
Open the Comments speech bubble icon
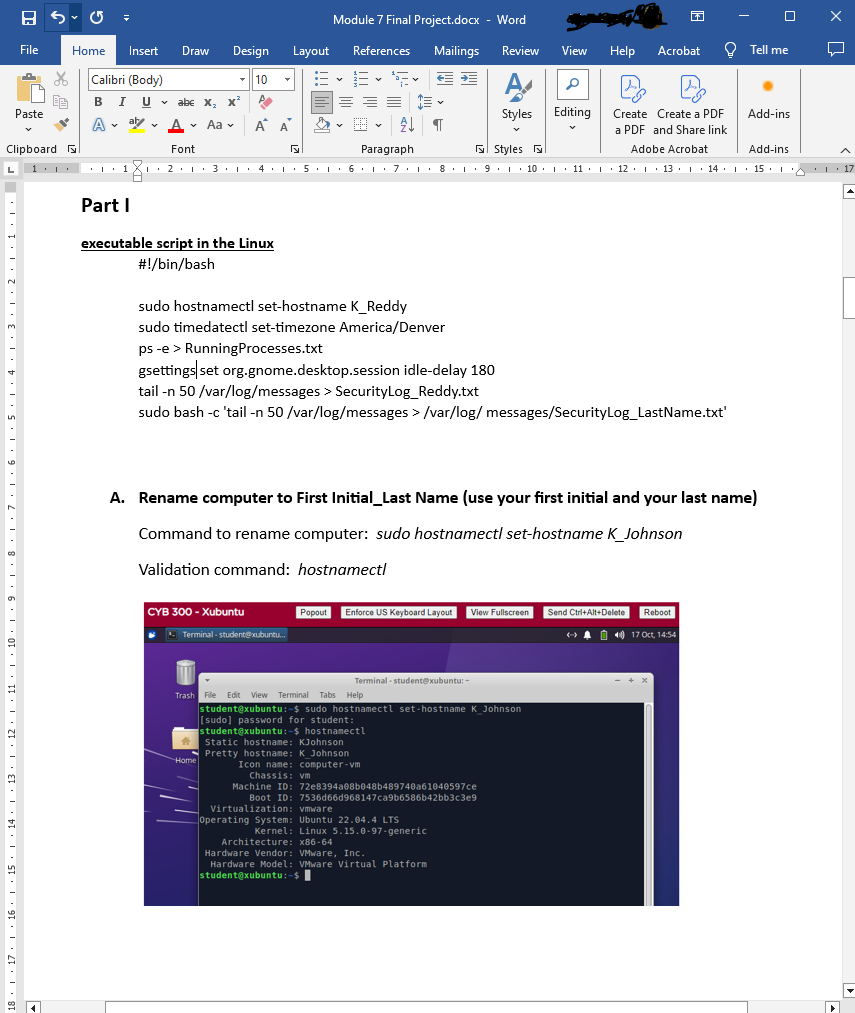pyautogui.click(x=836, y=49)
